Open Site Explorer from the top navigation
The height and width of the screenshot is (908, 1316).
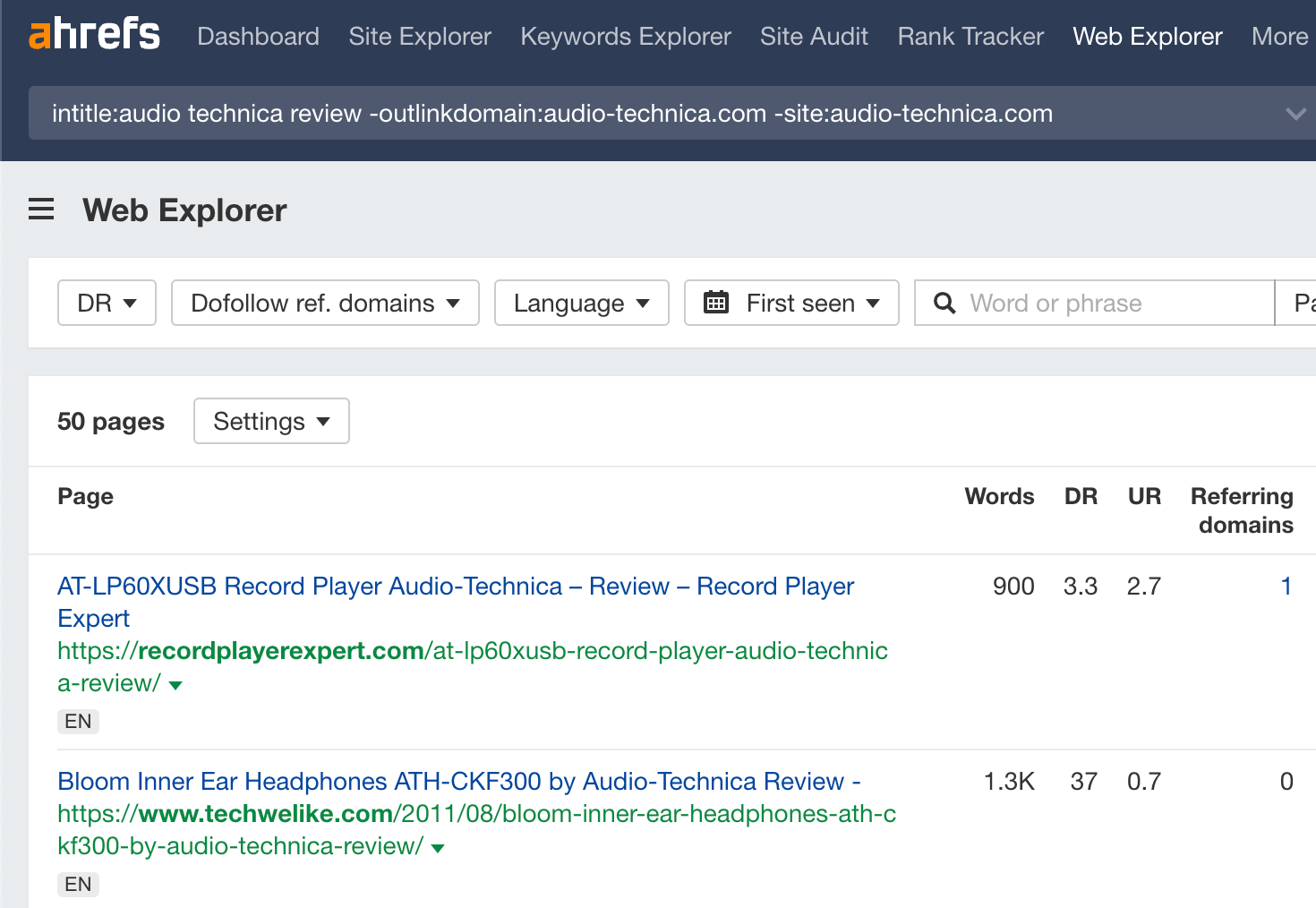coord(419,36)
